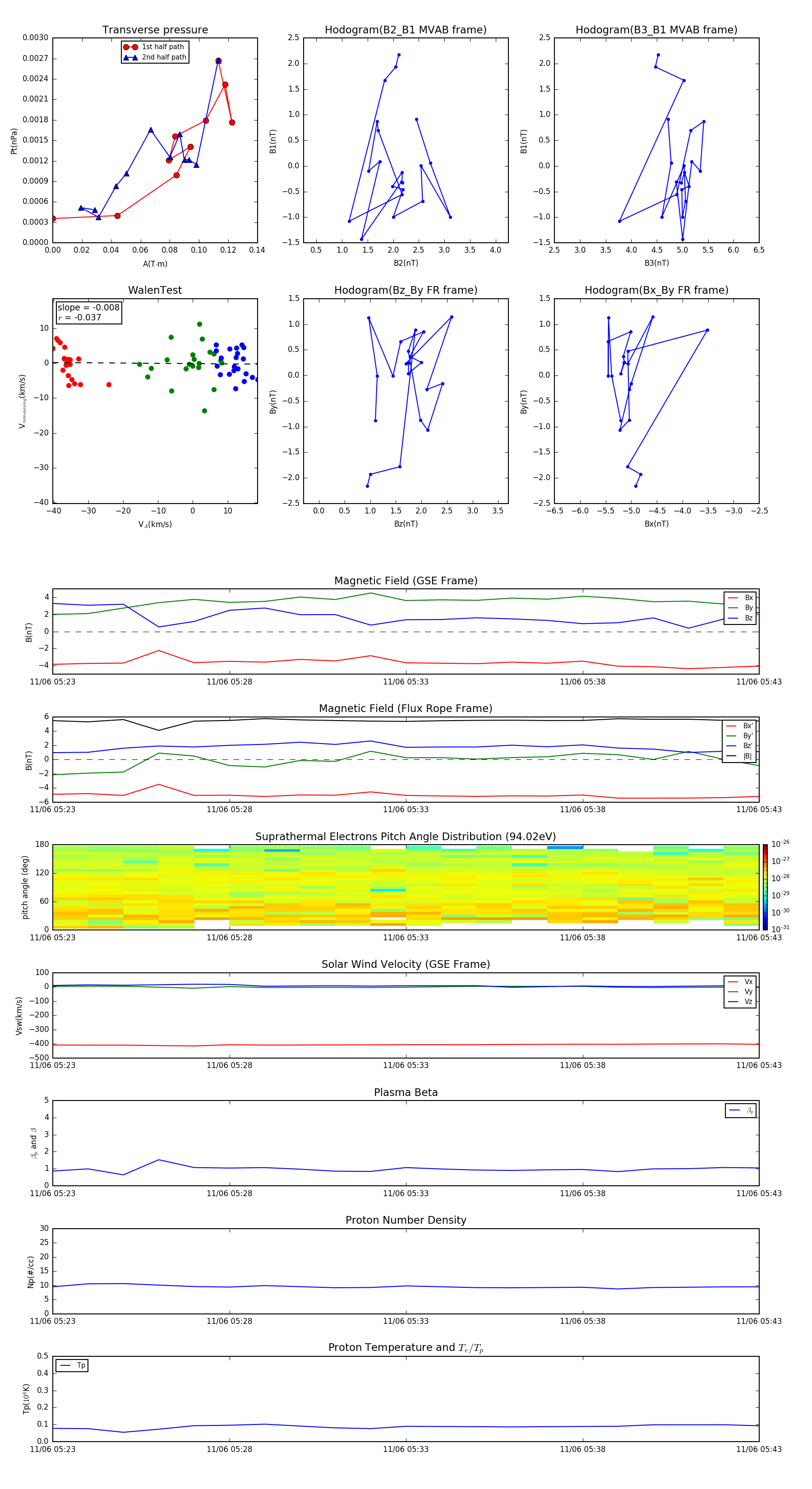Select the "Hodogram(Bx_By FR frame)" title
The height and width of the screenshot is (1489, 812).
[x=656, y=290]
